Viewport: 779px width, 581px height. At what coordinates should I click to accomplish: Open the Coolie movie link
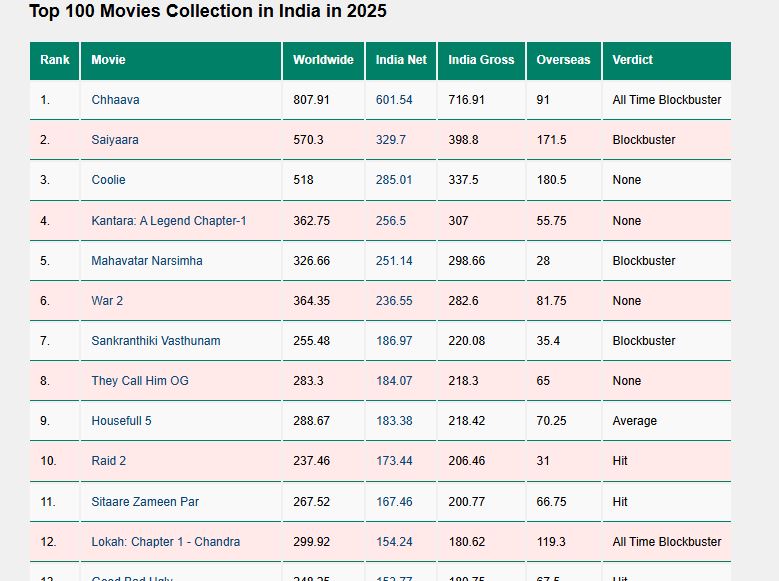tap(108, 180)
